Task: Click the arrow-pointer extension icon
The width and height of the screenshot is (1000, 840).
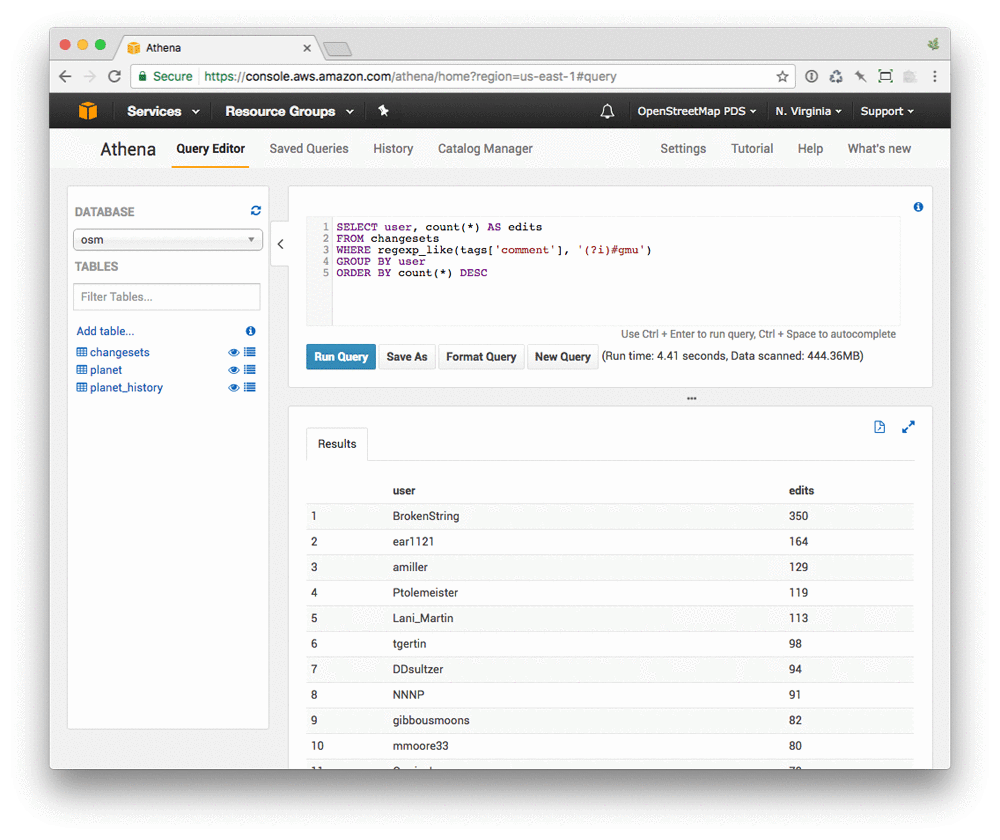Action: point(860,77)
